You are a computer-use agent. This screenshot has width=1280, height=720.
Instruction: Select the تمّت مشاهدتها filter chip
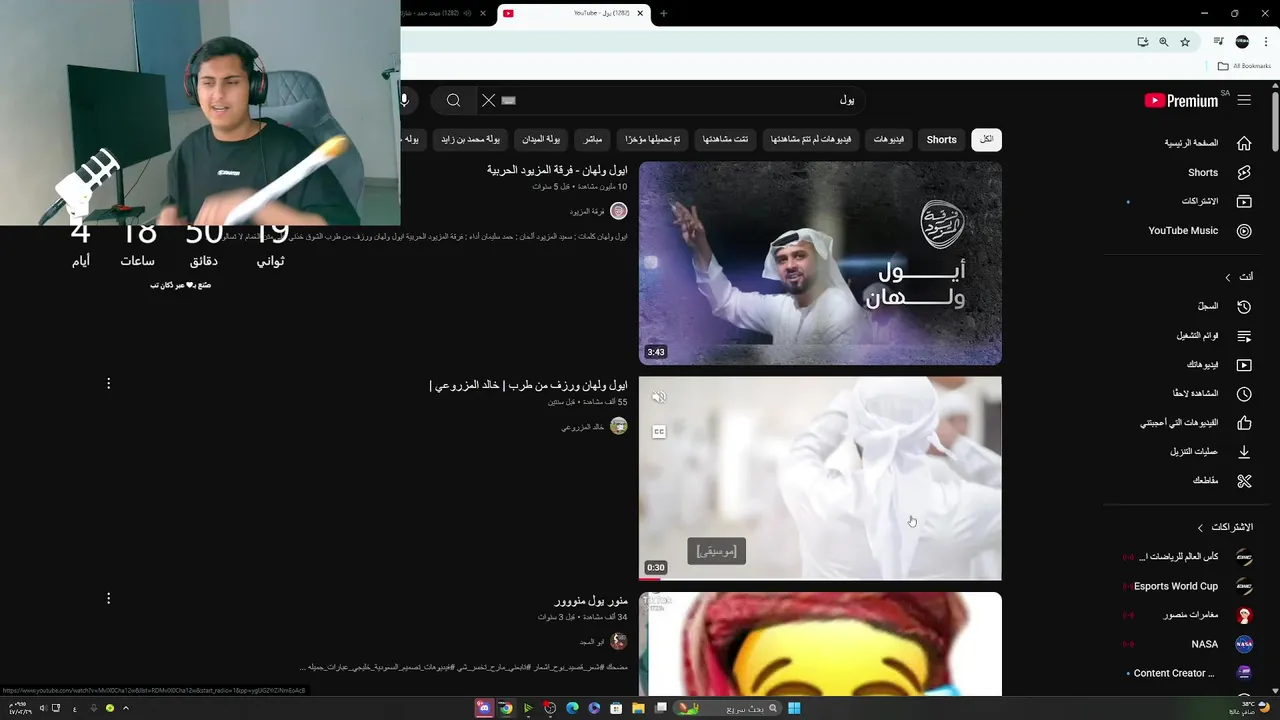(x=725, y=139)
